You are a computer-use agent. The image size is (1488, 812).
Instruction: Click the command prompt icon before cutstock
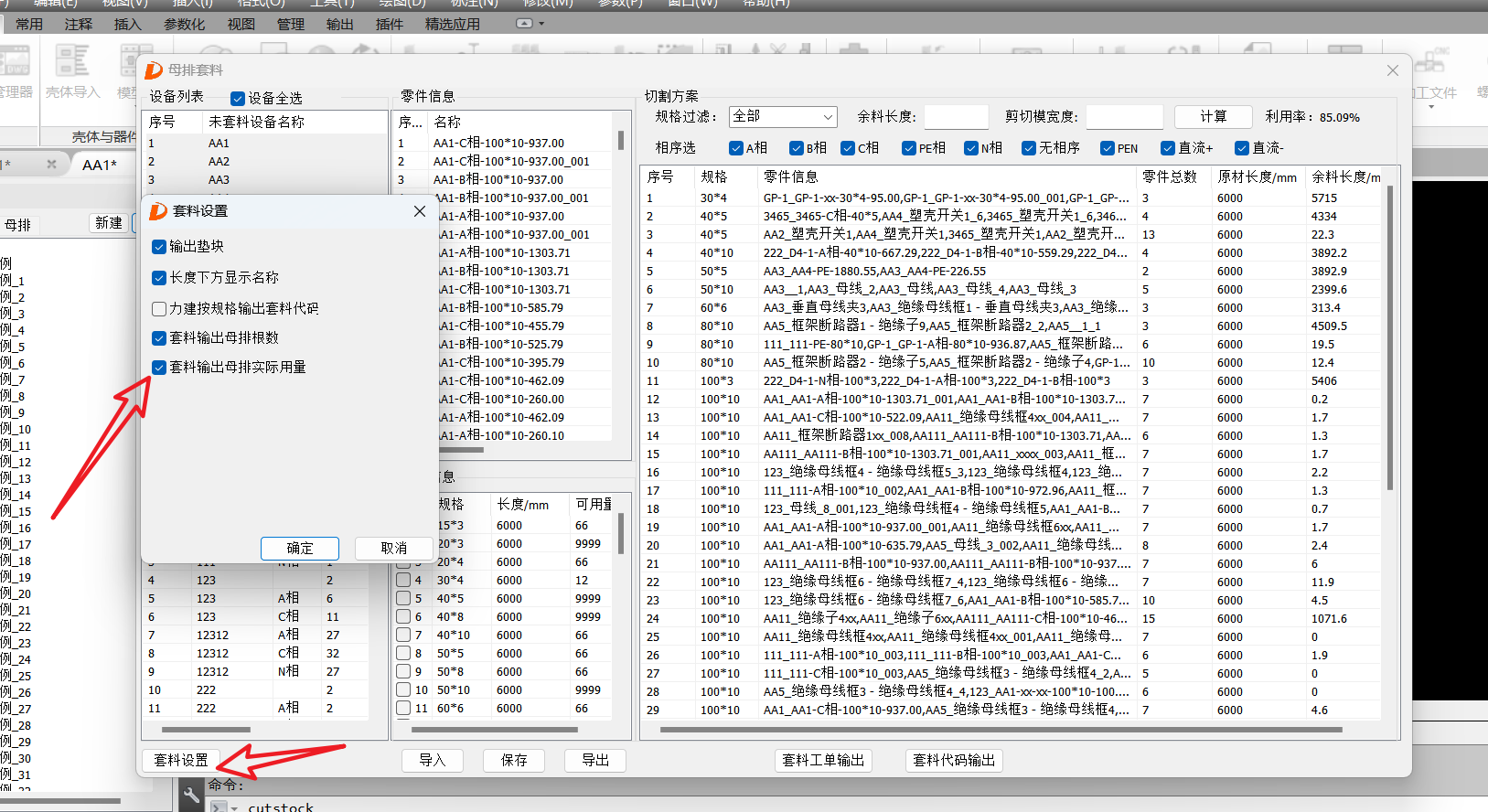219,807
